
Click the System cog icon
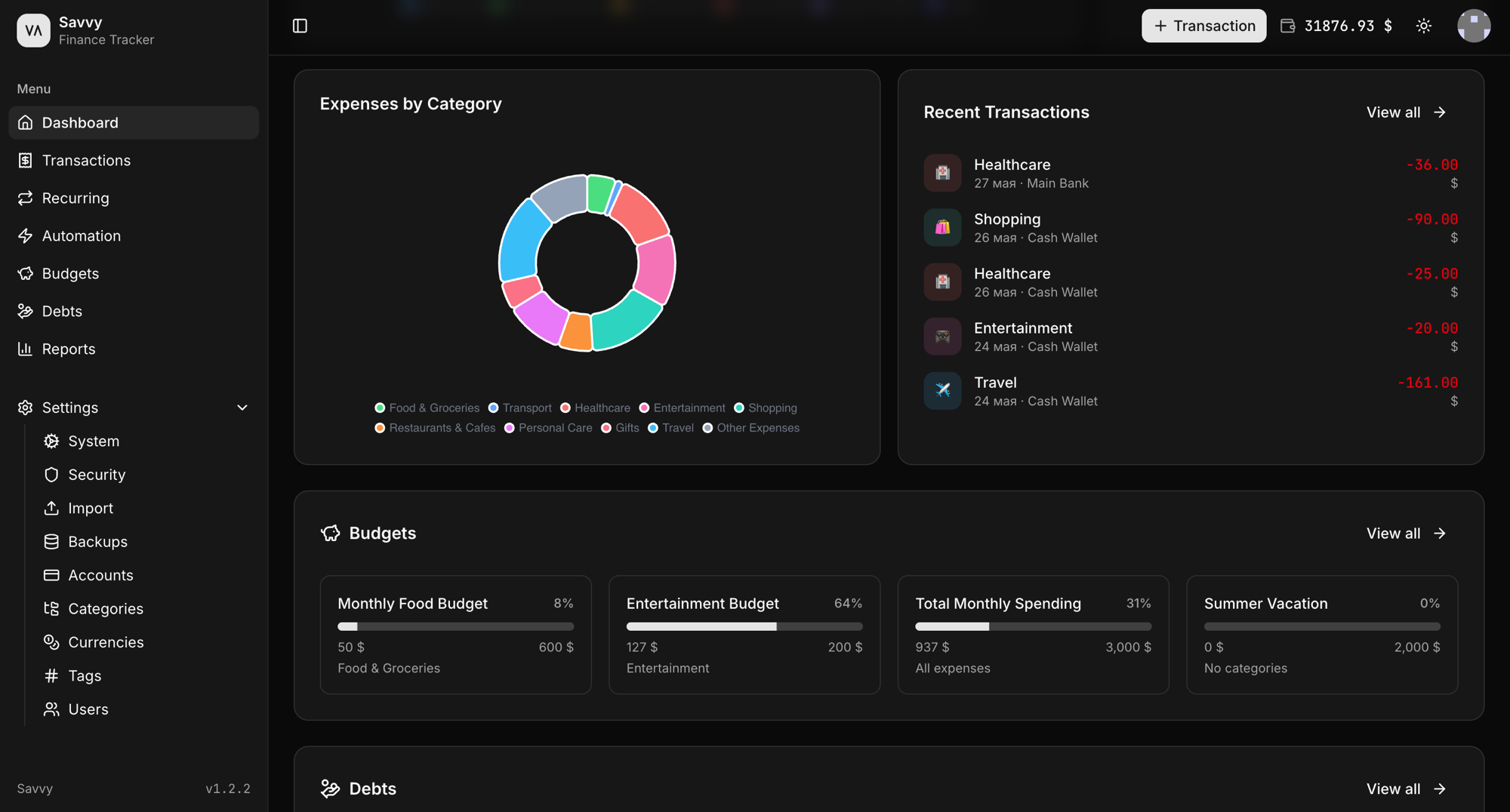(x=51, y=441)
